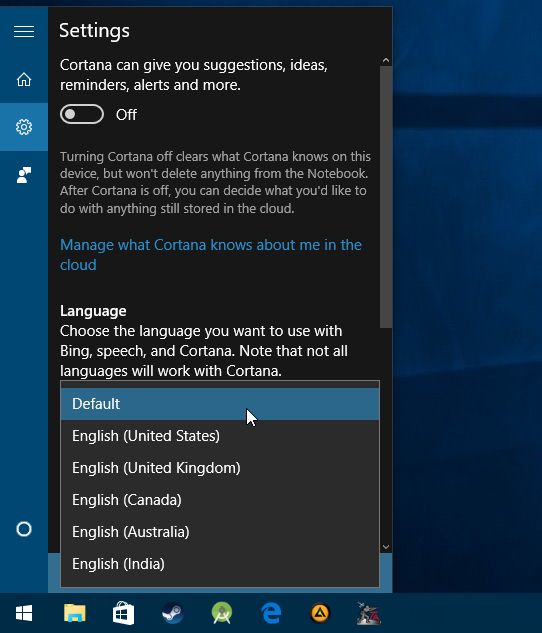Click the Cortana circle icon
Viewport: 542px width, 633px height.
[x=24, y=529]
